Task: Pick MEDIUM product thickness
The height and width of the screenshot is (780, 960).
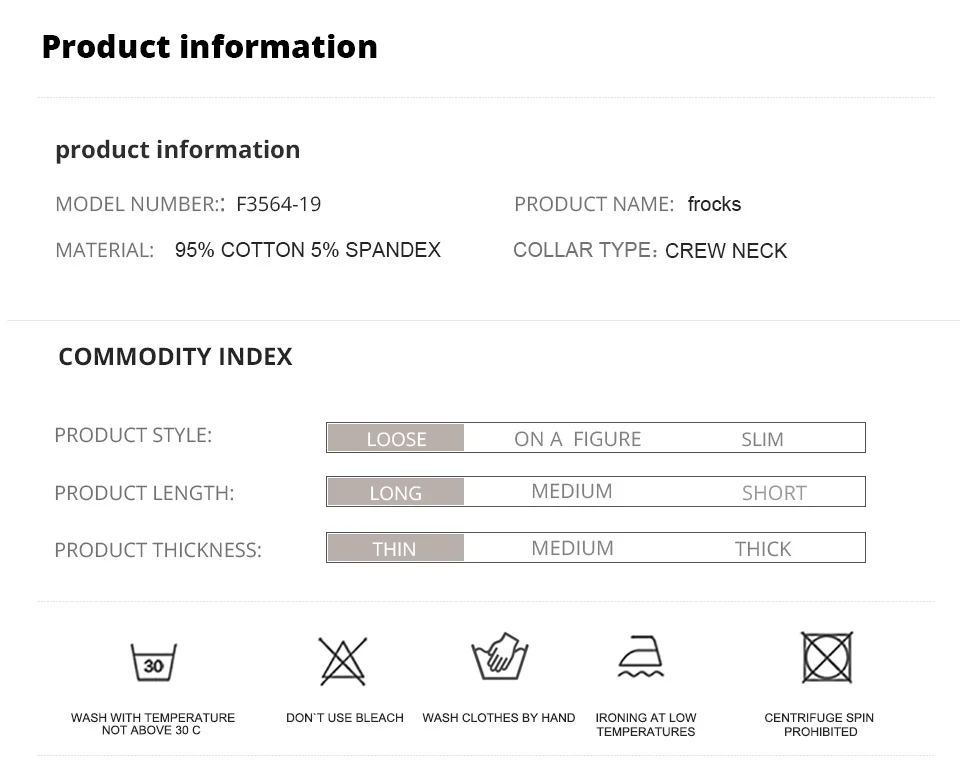Action: (x=572, y=548)
